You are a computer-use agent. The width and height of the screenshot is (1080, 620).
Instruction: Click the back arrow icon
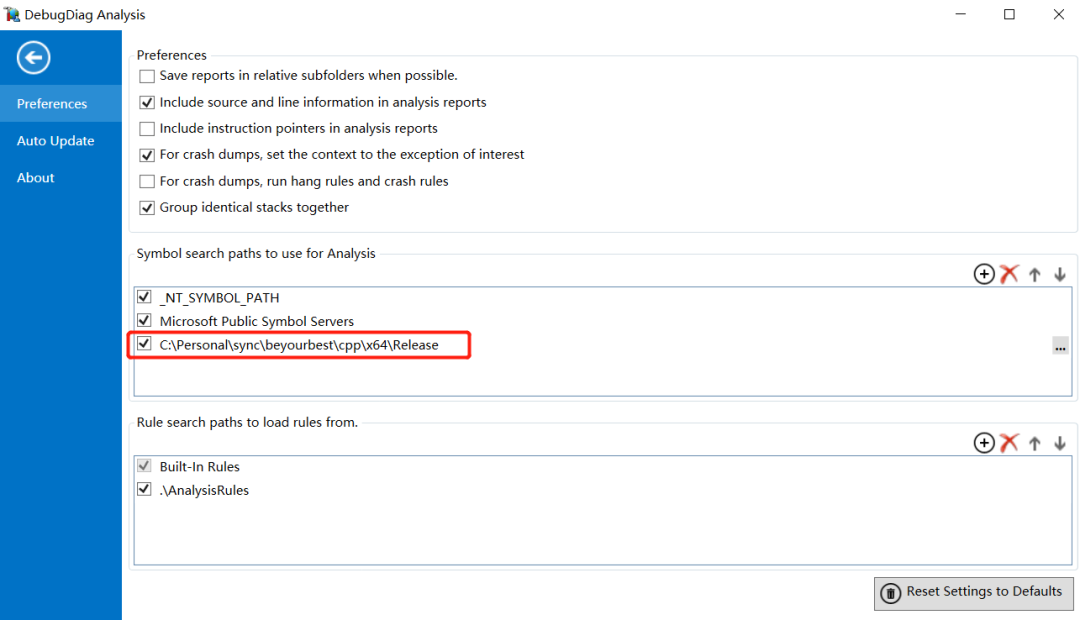(x=33, y=58)
